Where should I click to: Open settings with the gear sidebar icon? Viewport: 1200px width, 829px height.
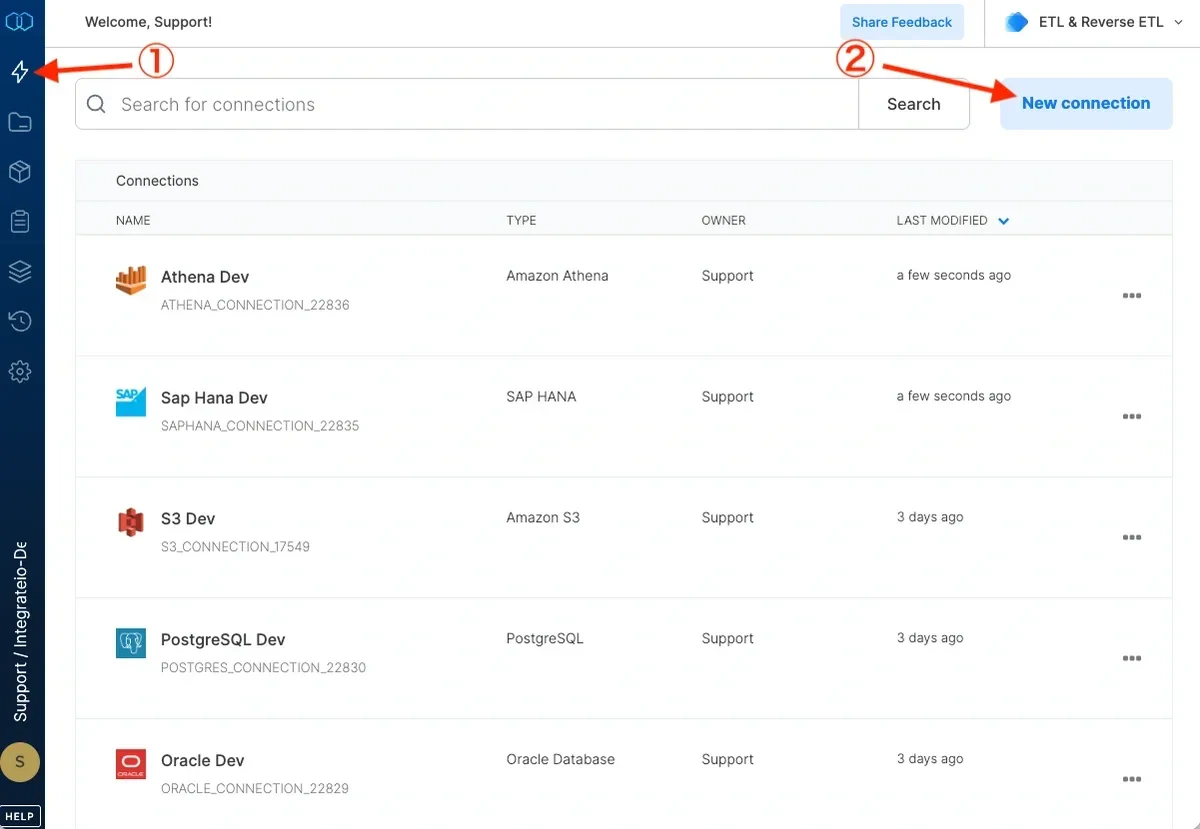(21, 371)
